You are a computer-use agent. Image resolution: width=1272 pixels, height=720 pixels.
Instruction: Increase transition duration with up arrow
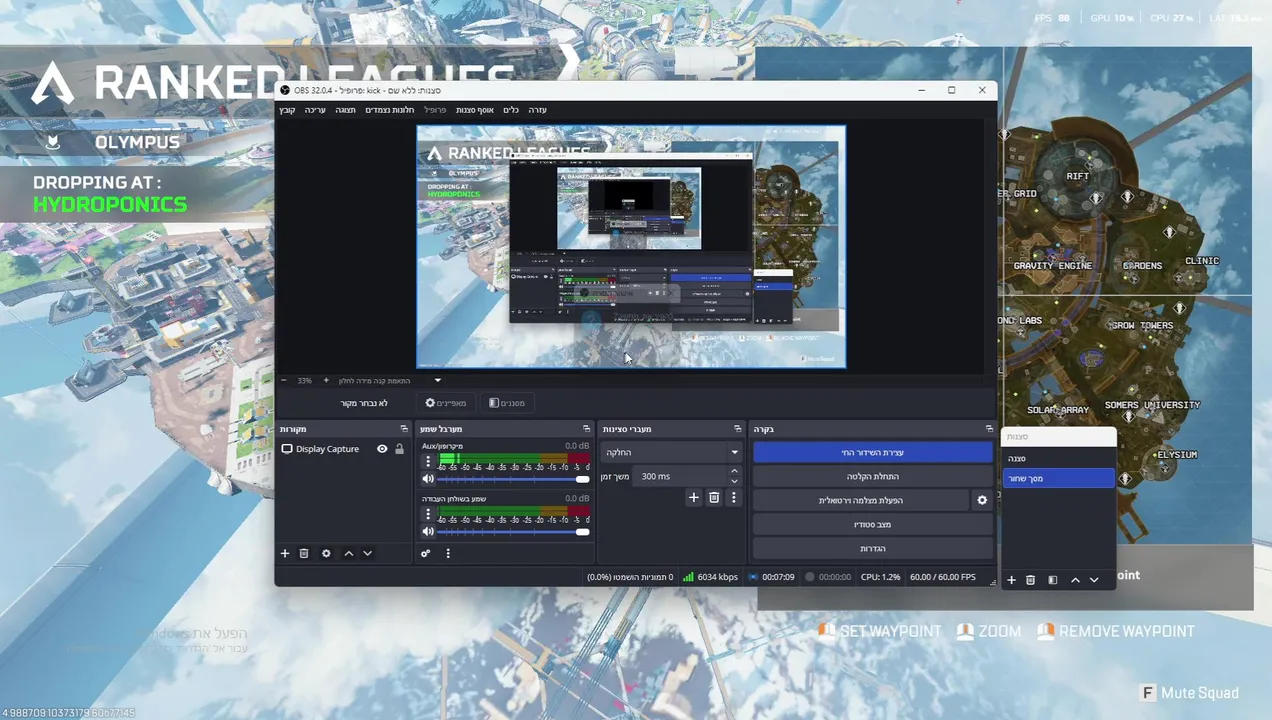(734, 471)
